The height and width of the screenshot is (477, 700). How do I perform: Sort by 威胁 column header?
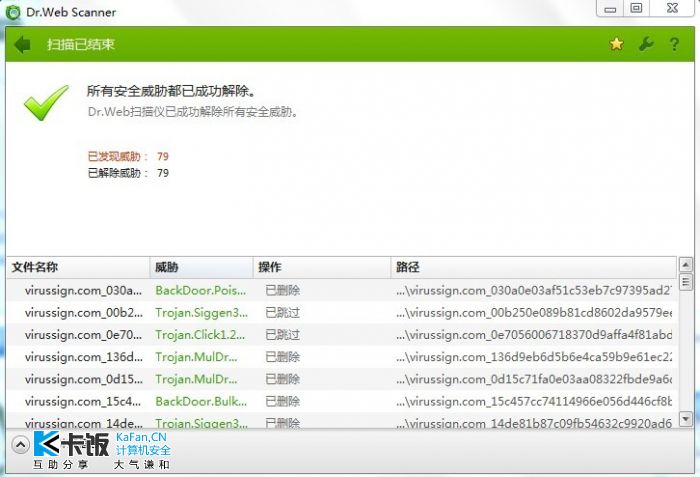200,267
